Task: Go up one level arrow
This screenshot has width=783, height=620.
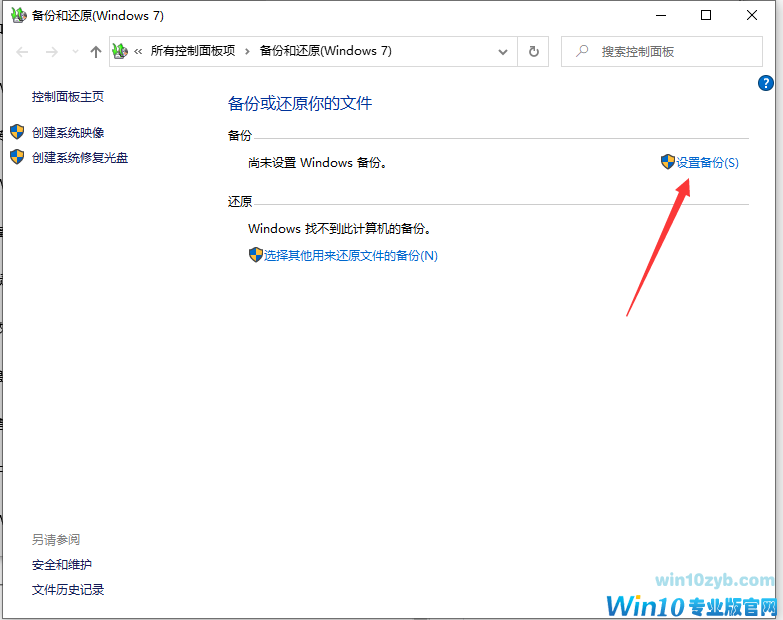Action: pos(96,52)
